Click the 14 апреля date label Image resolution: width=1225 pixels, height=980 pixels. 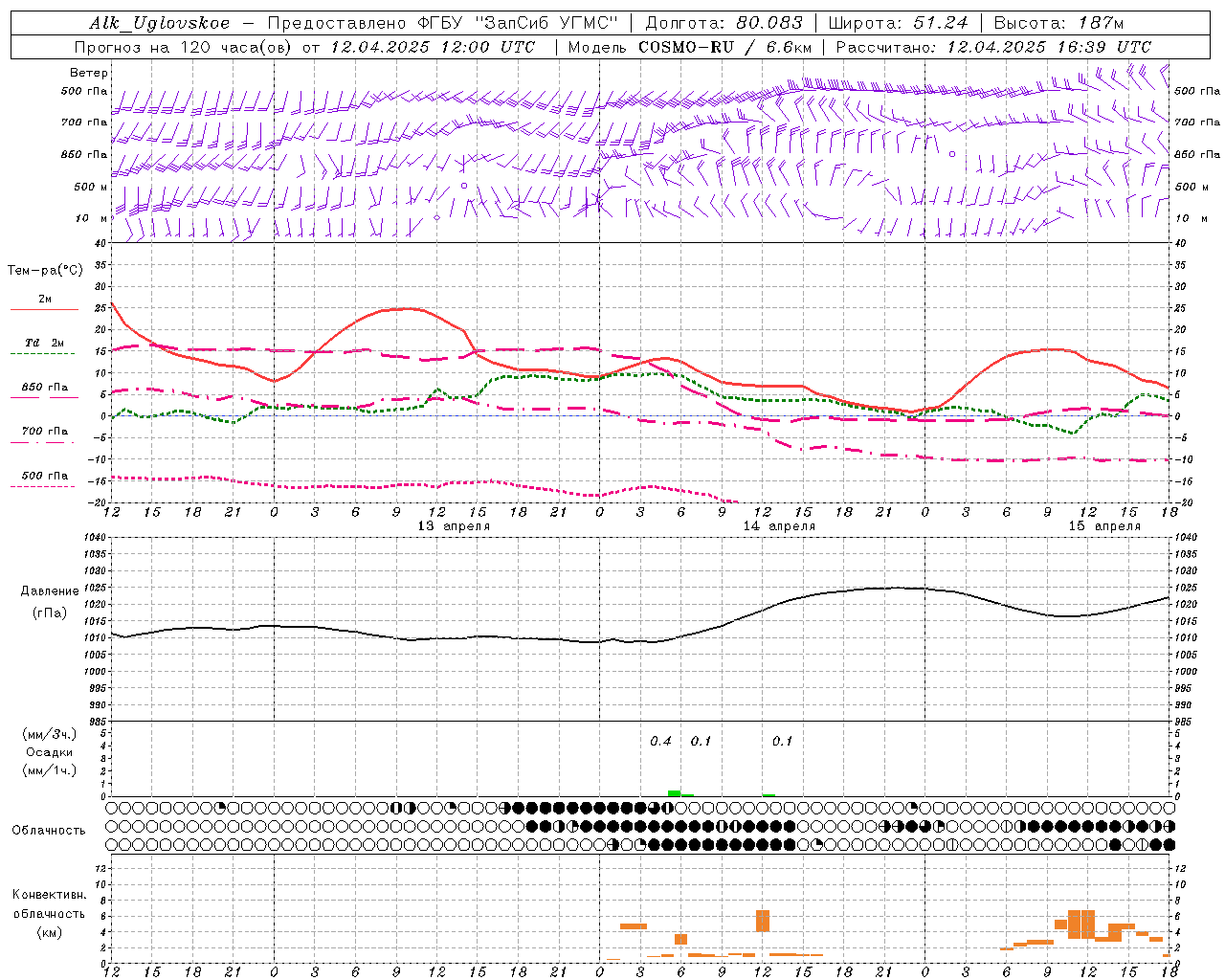point(779,526)
